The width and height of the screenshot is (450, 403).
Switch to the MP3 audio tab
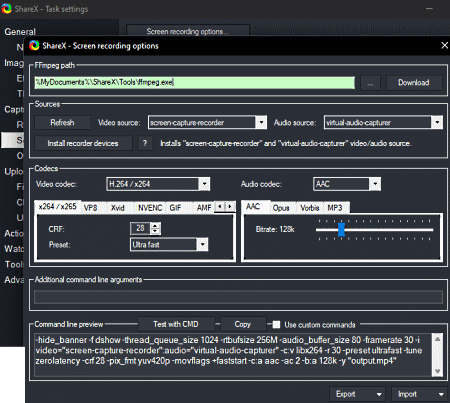[x=335, y=208]
